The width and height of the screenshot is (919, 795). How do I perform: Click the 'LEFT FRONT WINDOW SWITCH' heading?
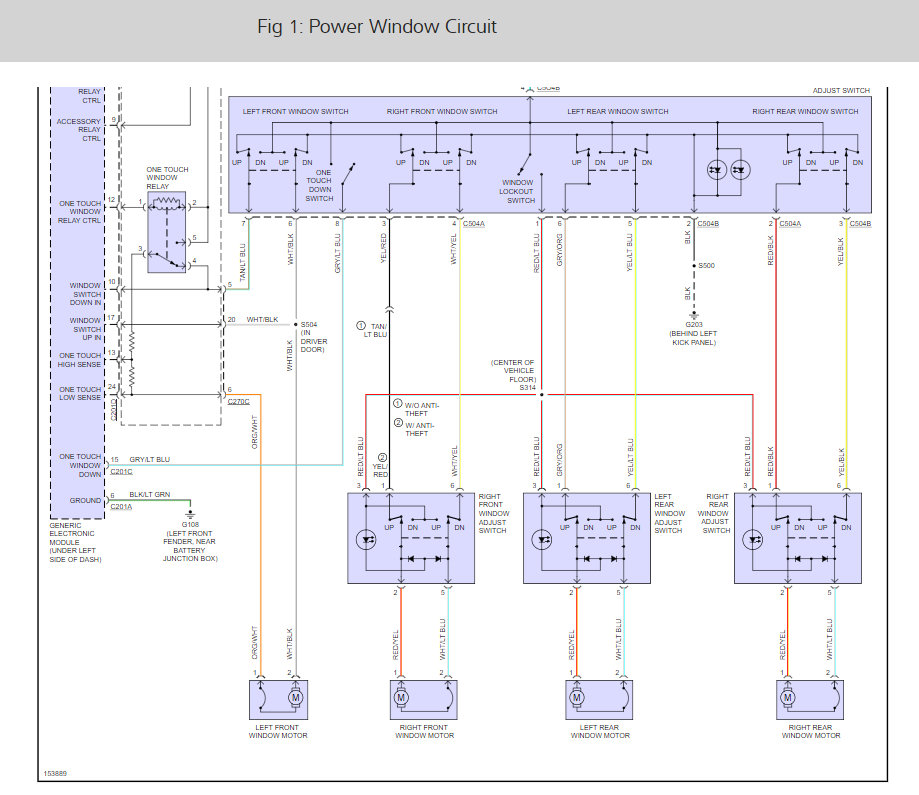(295, 111)
